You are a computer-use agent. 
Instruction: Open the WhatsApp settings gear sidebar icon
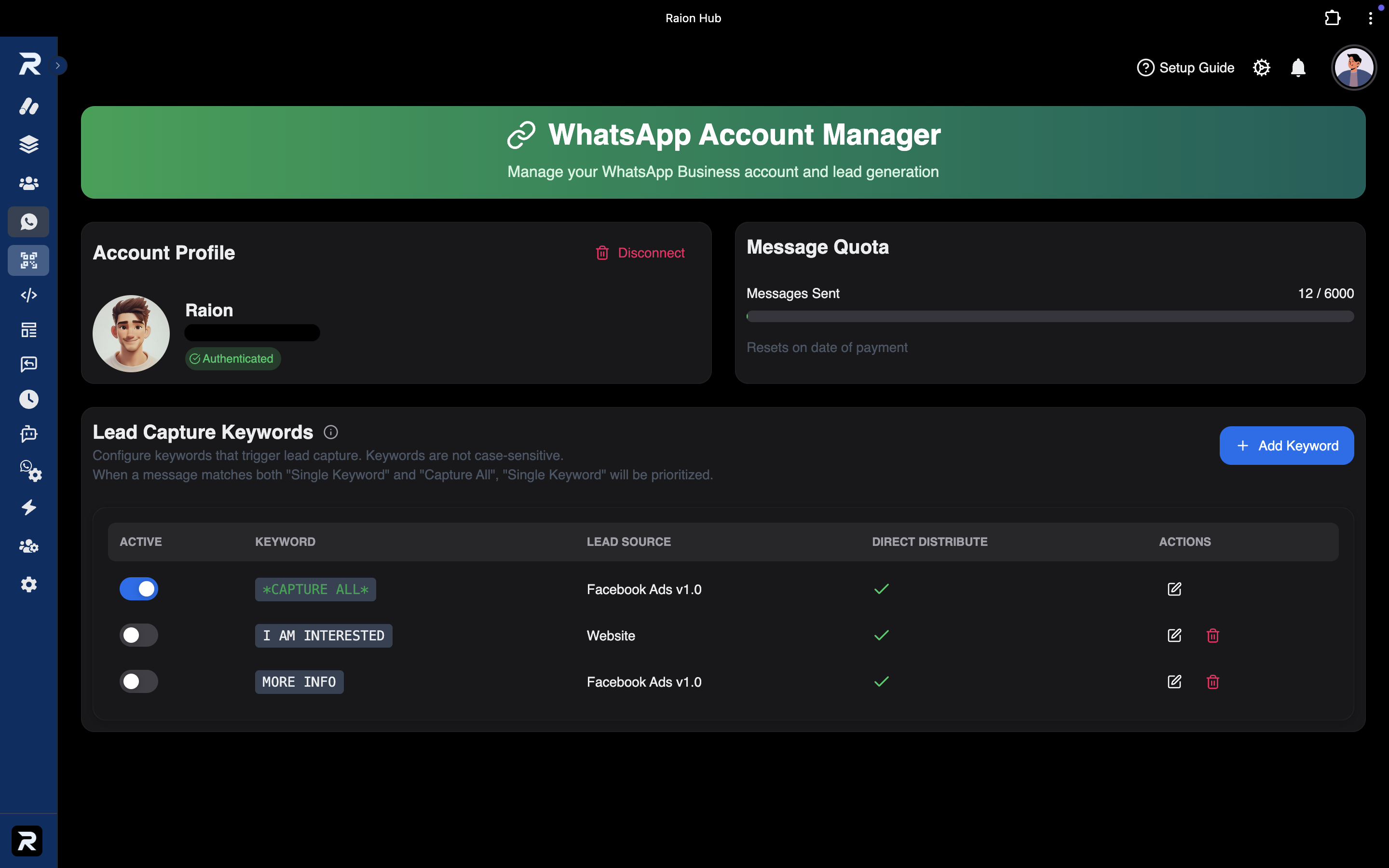pos(30,471)
